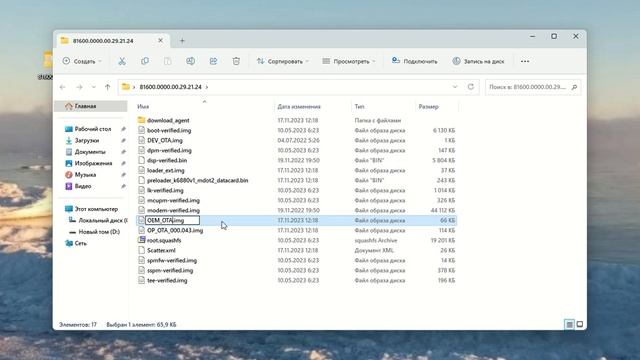
Task: Select file OP_OTA_000.043.img
Action: point(175,230)
